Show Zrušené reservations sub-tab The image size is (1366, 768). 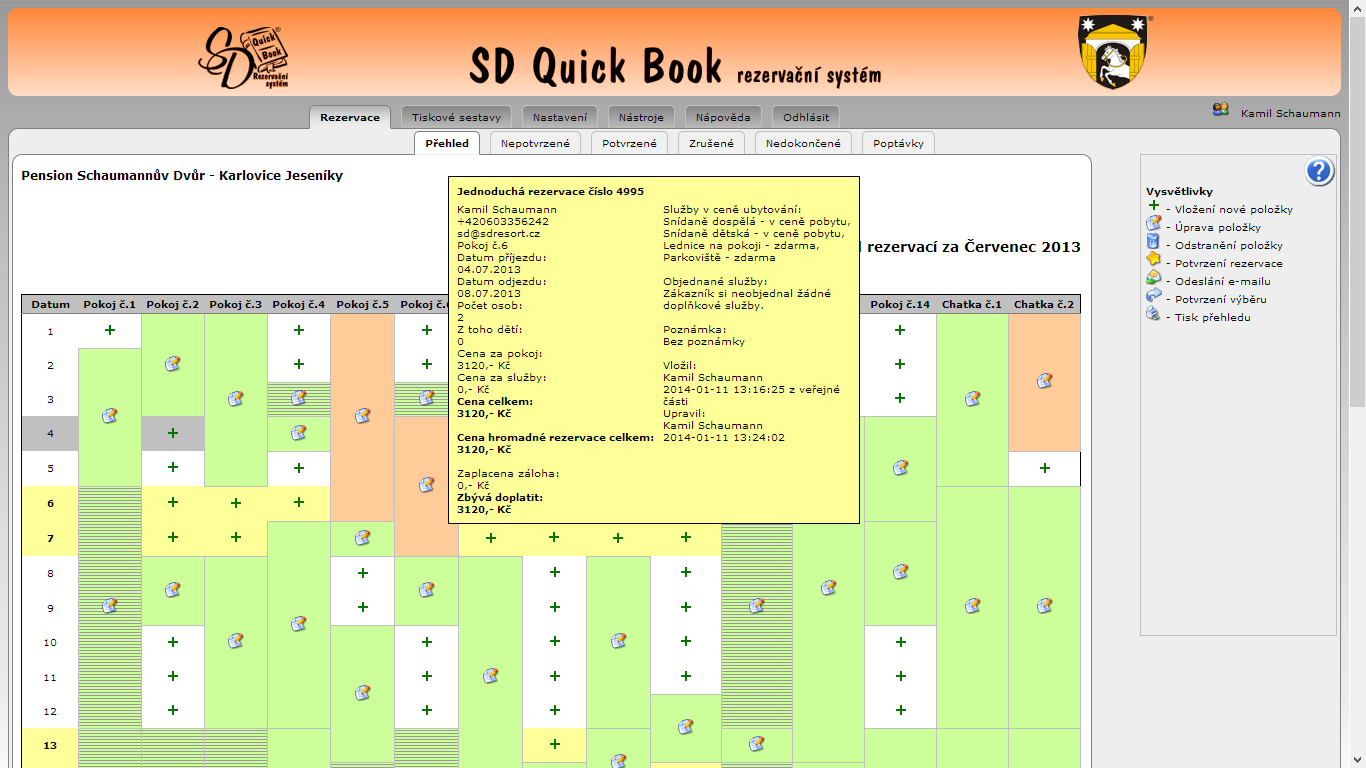click(x=712, y=144)
